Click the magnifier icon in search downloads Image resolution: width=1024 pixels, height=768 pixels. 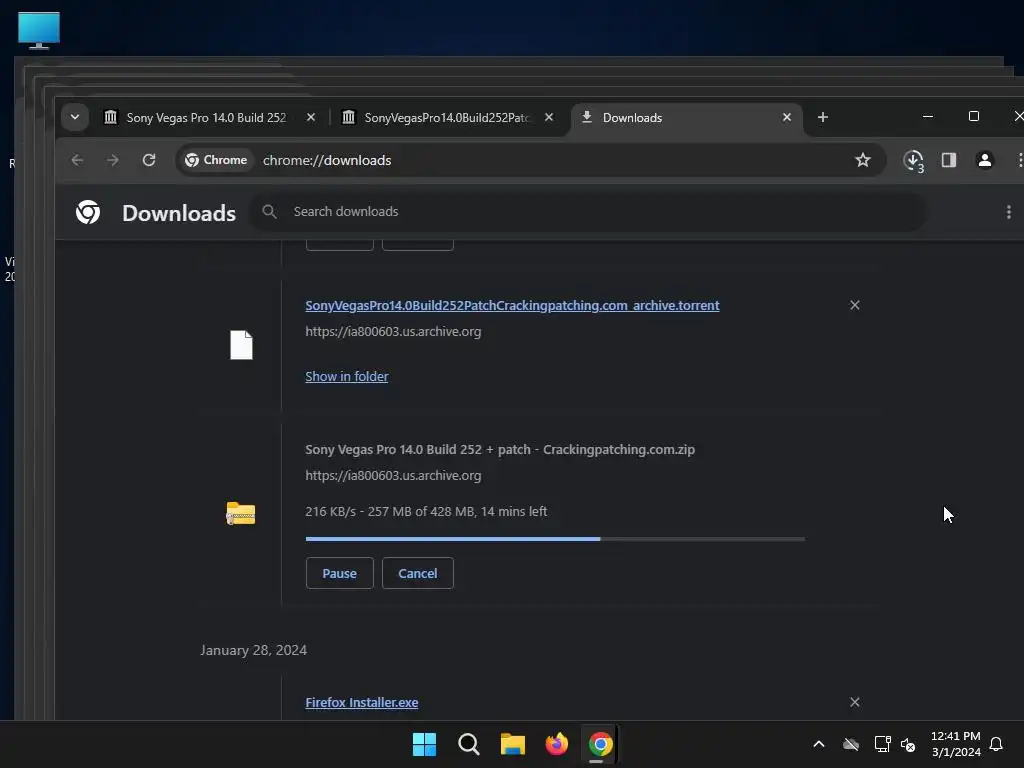tap(269, 212)
